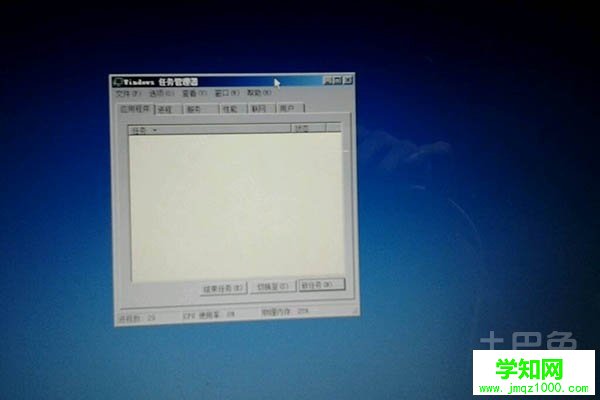Open the 窗口(W) Windows menu
The height and width of the screenshot is (400, 600).
point(227,93)
